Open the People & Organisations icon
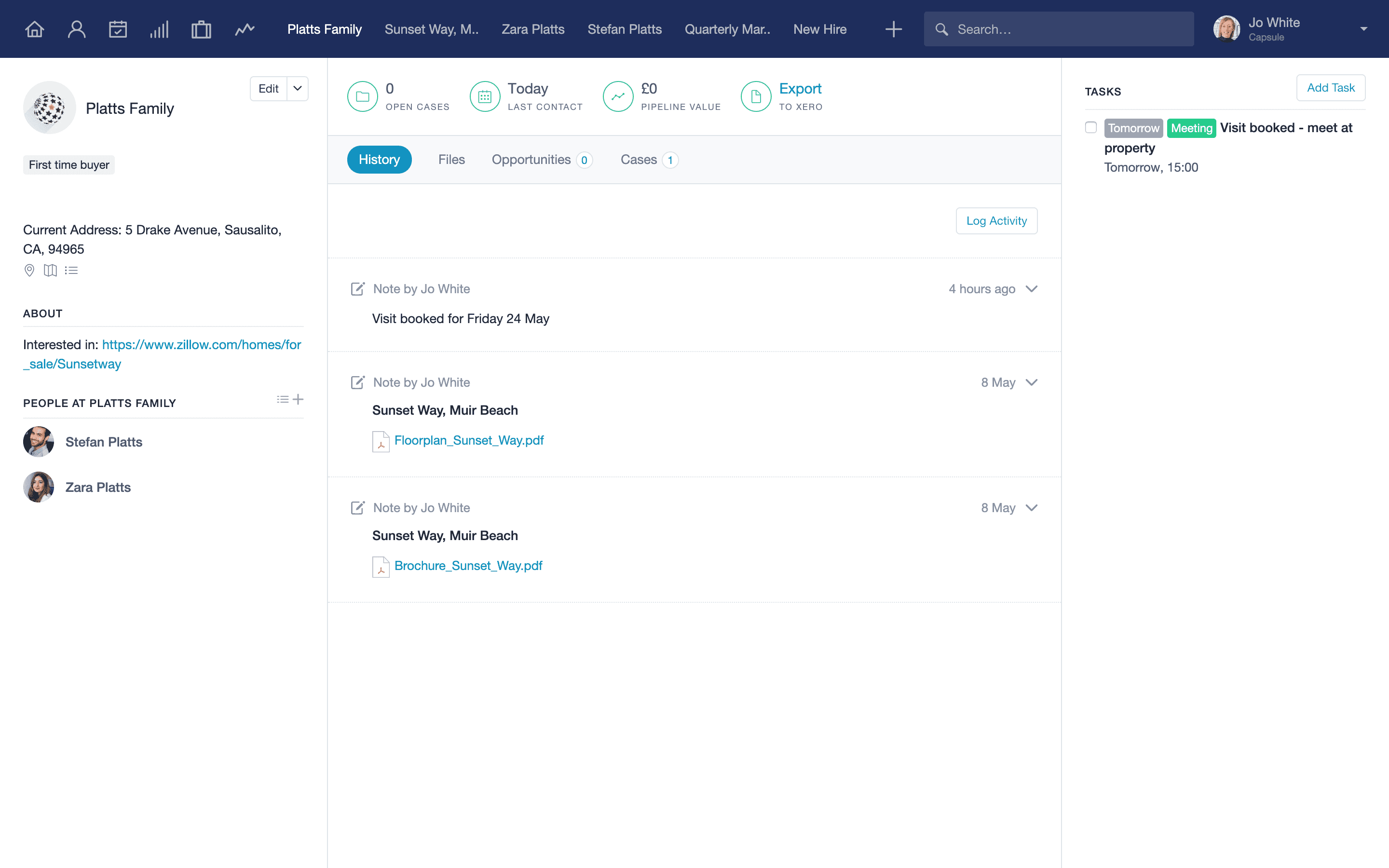Viewport: 1389px width, 868px height. pyautogui.click(x=76, y=29)
